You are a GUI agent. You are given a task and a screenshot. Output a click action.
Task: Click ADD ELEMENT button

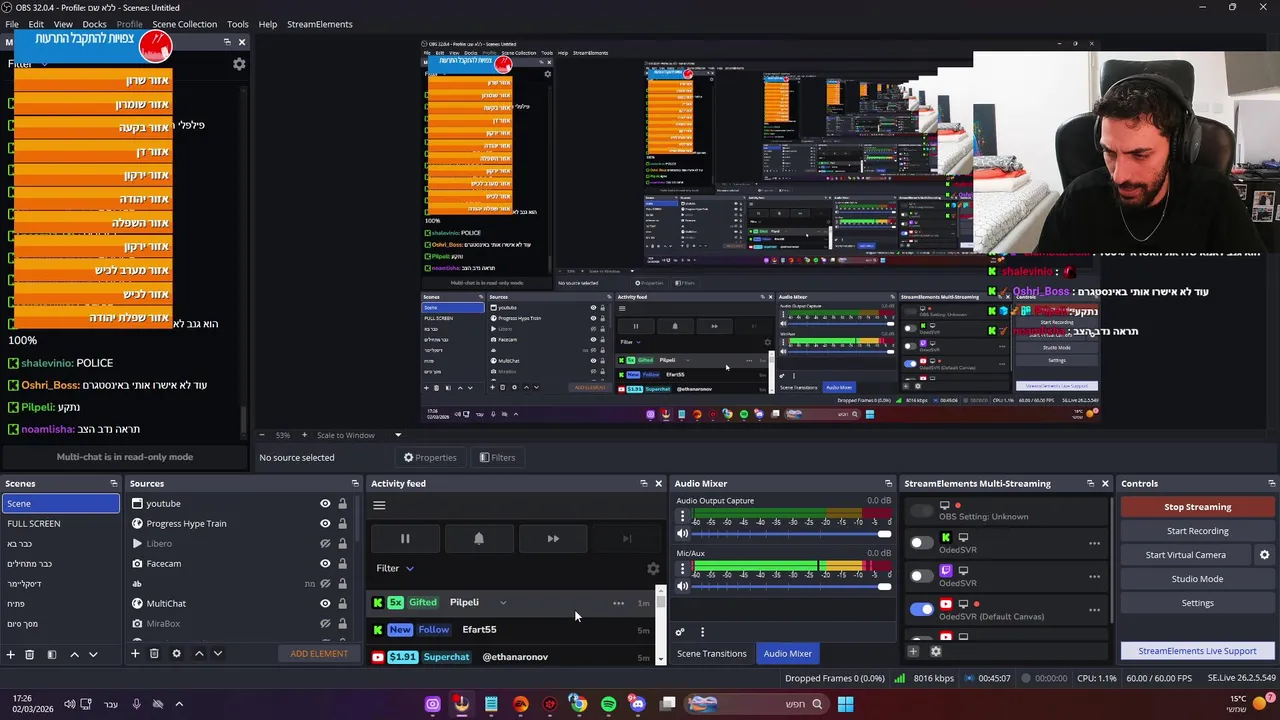pos(319,654)
